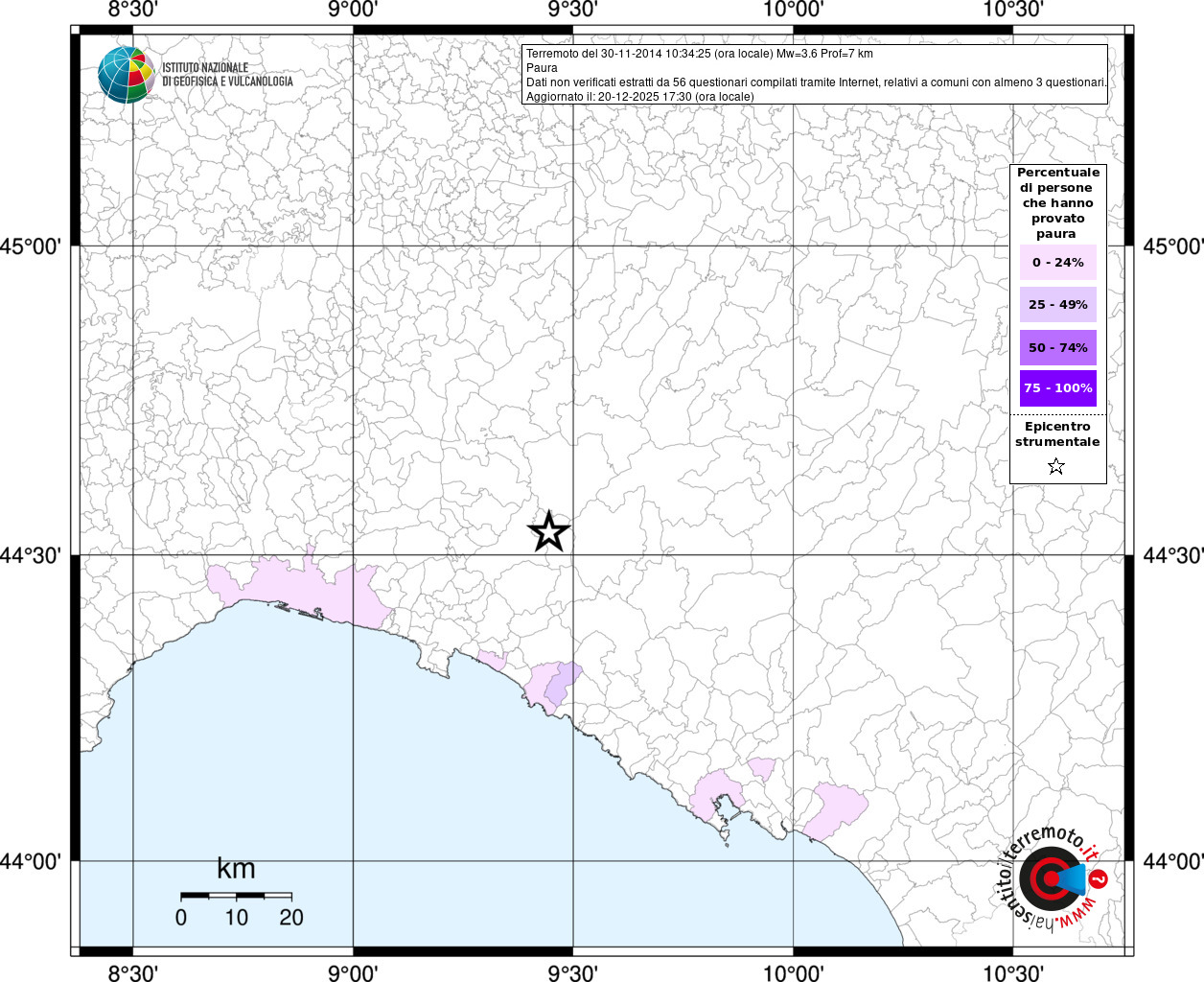The image size is (1204, 982).
Task: Click the 'Aggiornato il: 20-12-2025' line
Action: pyautogui.click(x=640, y=97)
